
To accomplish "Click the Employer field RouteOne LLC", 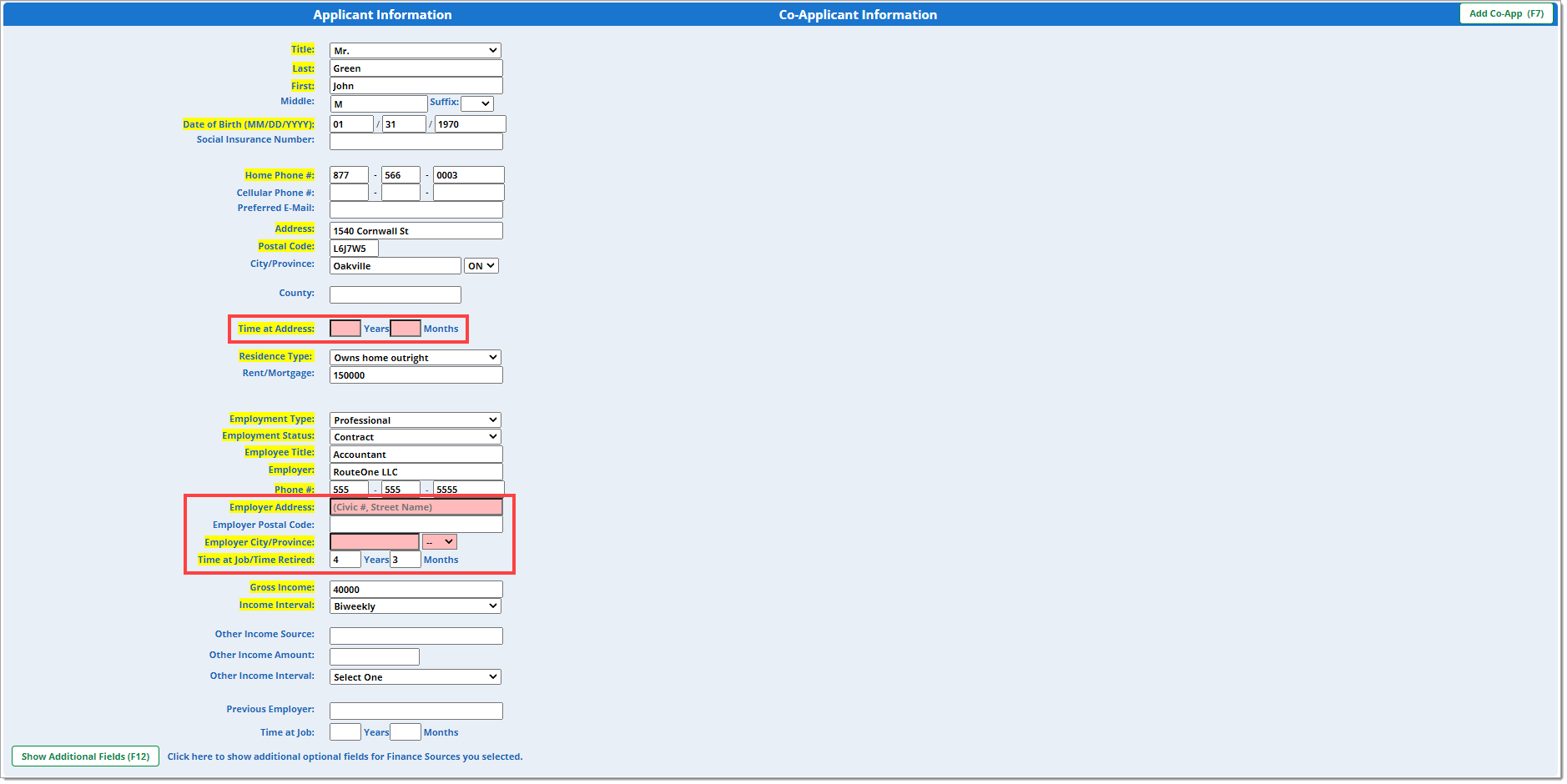I will click(x=416, y=472).
